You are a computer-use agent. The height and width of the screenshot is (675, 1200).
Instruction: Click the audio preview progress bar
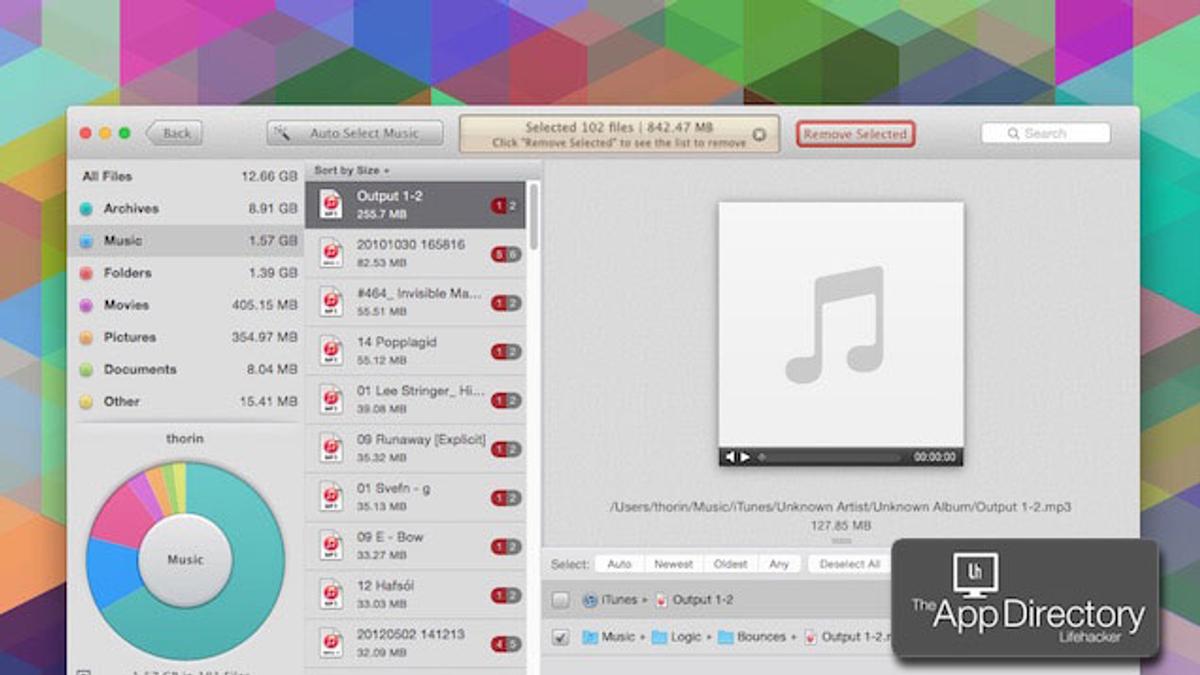click(830, 457)
